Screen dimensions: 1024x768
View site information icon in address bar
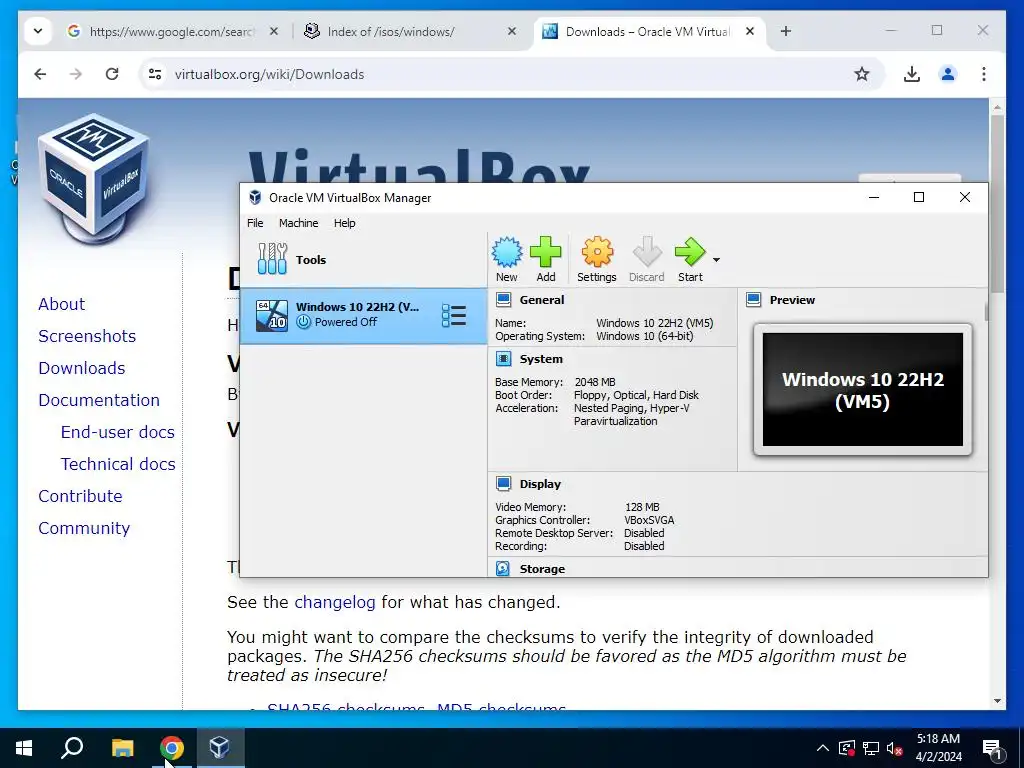155,74
